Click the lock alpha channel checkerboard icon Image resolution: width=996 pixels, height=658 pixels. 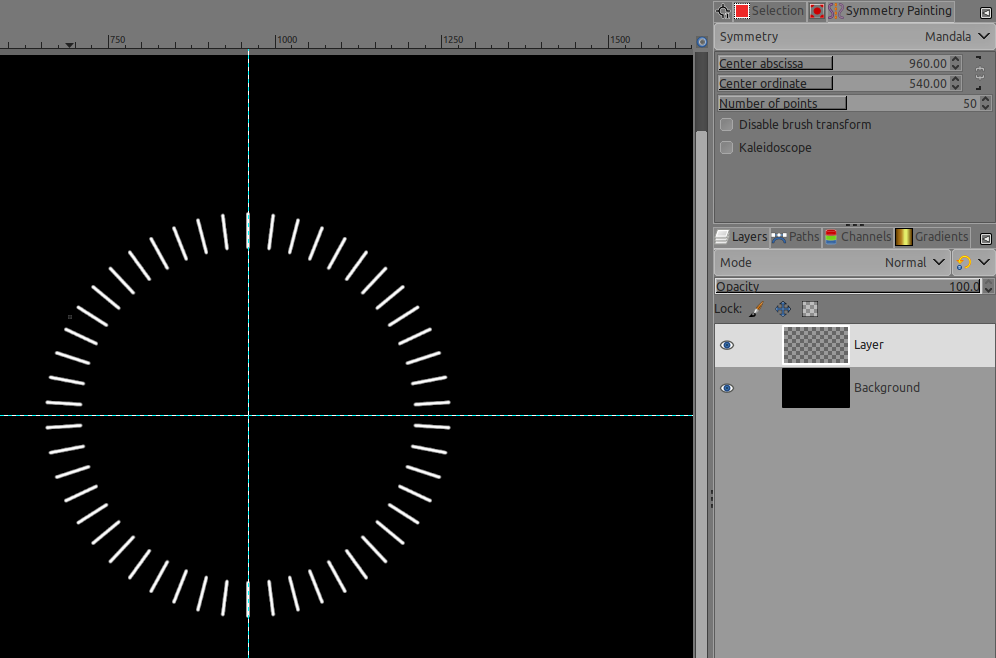click(810, 309)
